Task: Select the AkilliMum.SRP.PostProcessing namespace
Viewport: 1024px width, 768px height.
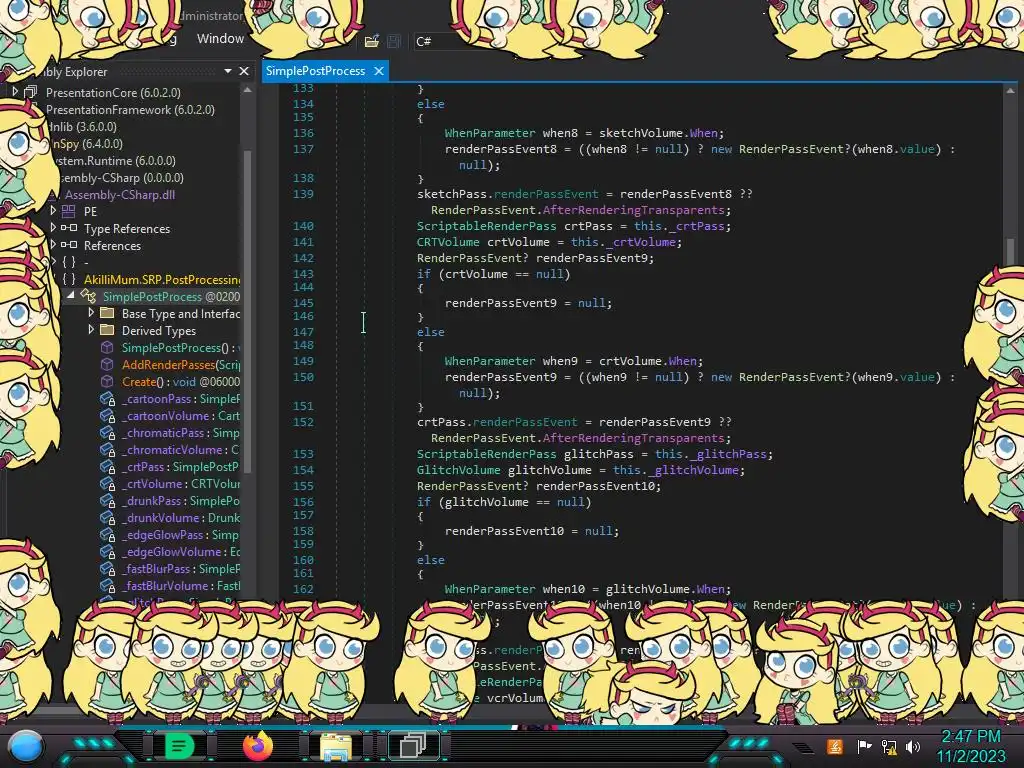Action: (x=162, y=280)
